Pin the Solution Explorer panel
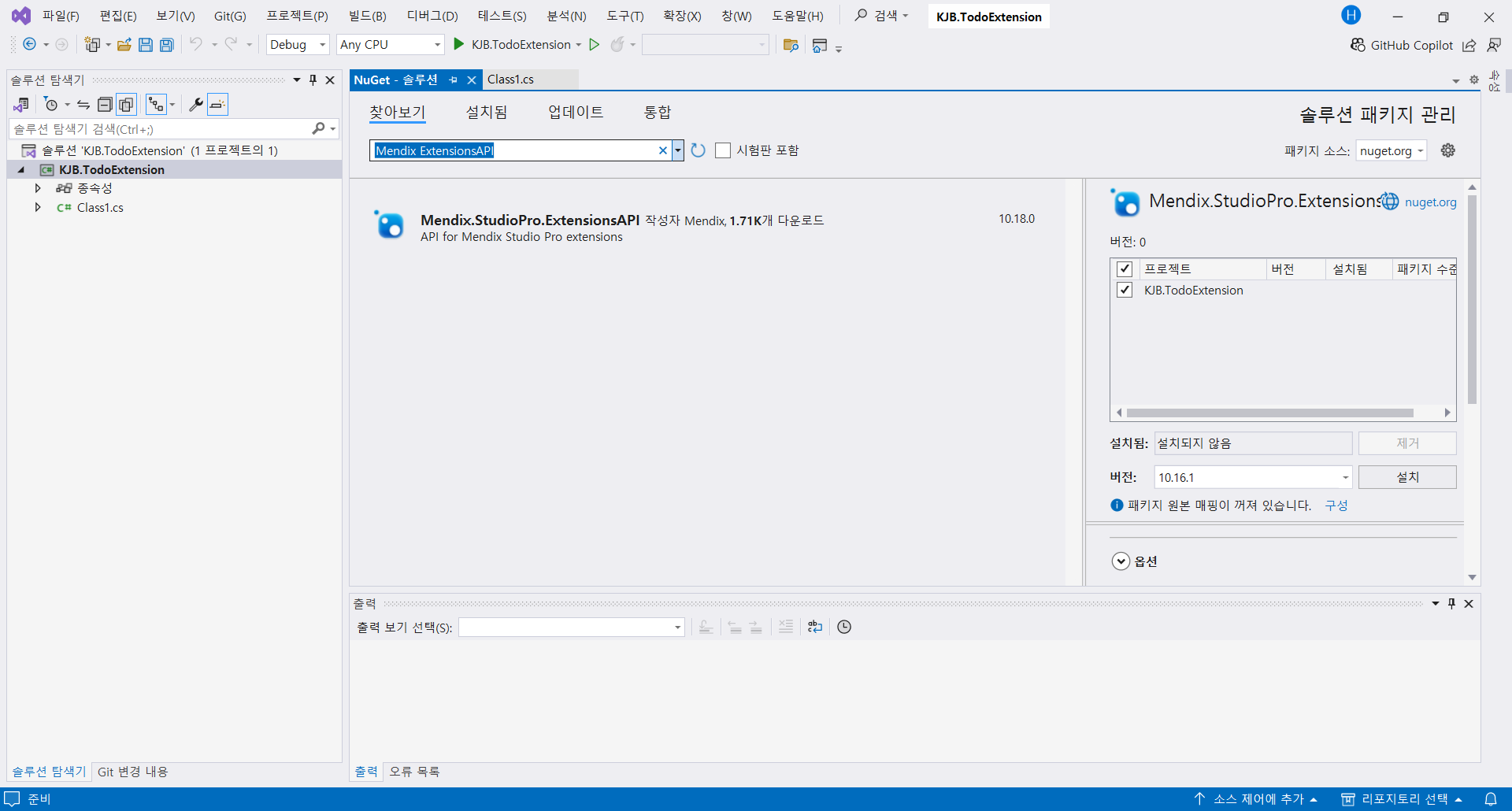1512x811 pixels. [x=313, y=80]
